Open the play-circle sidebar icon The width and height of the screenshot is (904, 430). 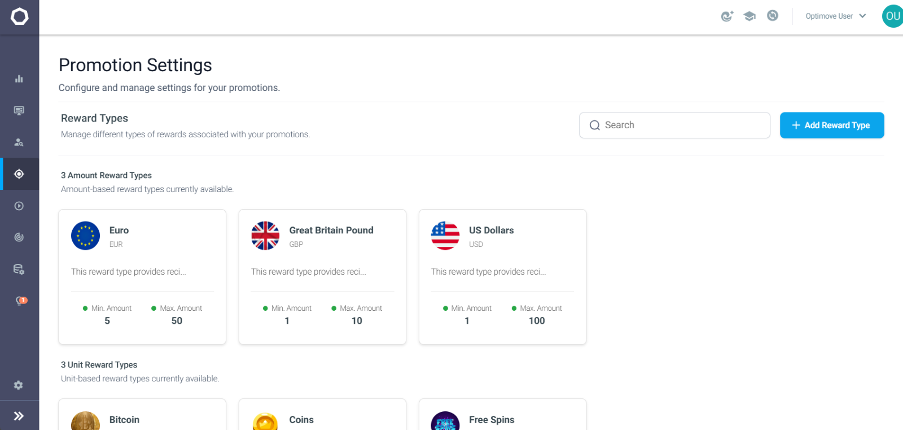(19, 206)
